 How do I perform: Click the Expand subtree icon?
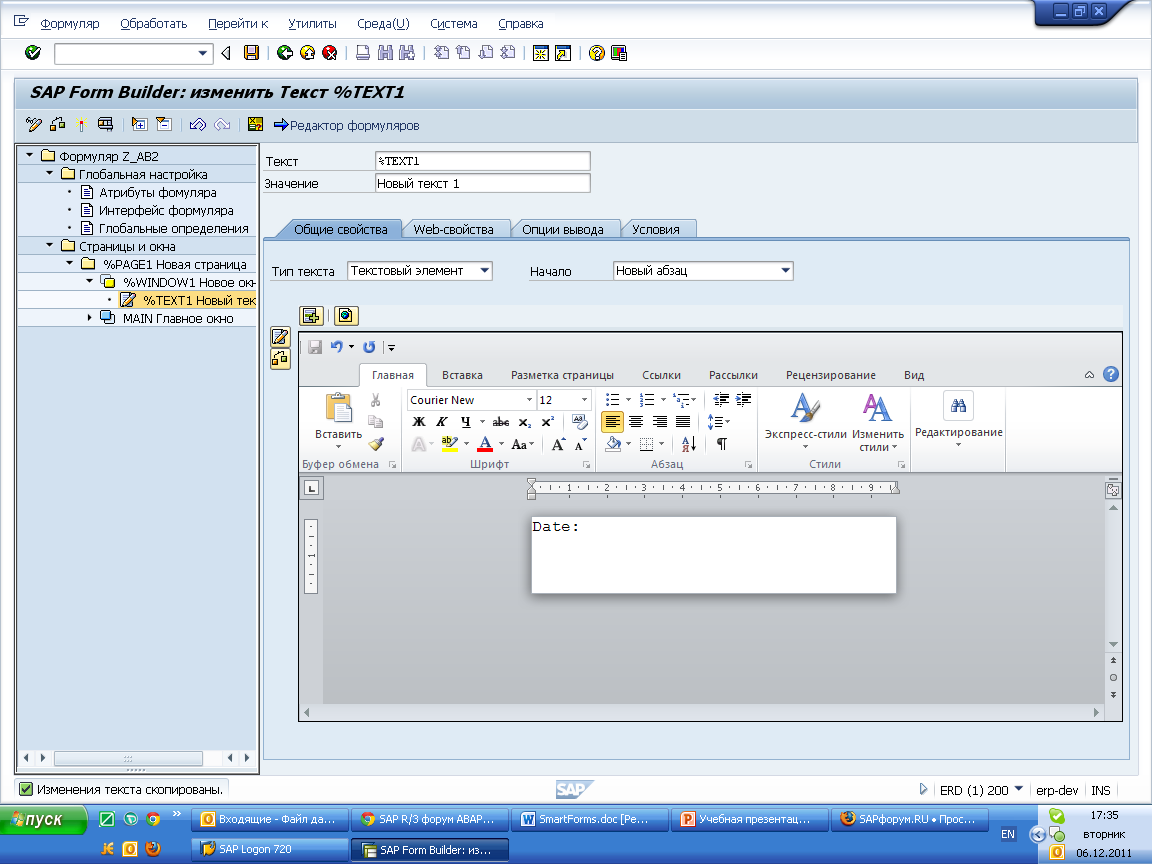tap(139, 124)
